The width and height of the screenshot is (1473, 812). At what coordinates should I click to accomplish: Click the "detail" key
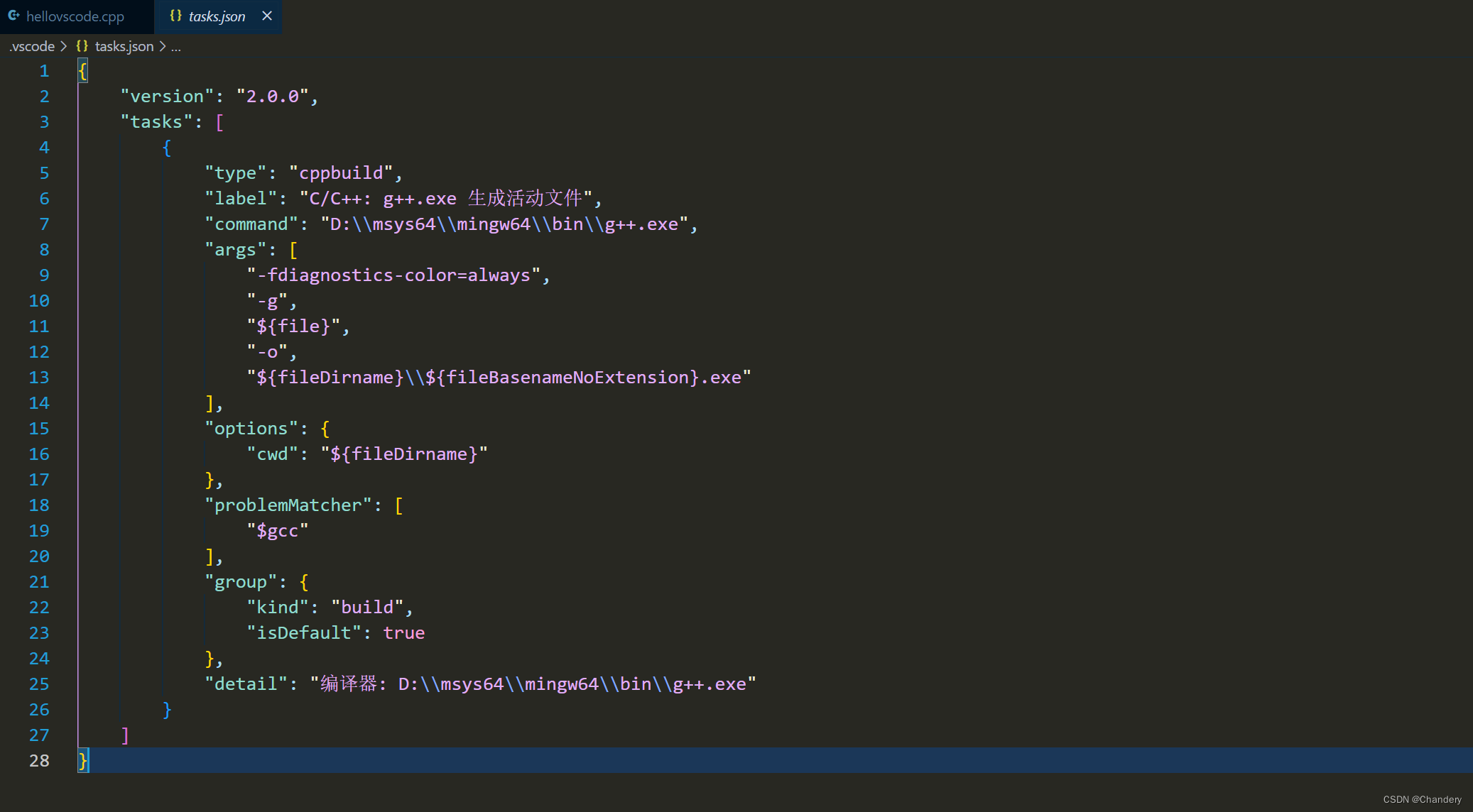pyautogui.click(x=246, y=684)
